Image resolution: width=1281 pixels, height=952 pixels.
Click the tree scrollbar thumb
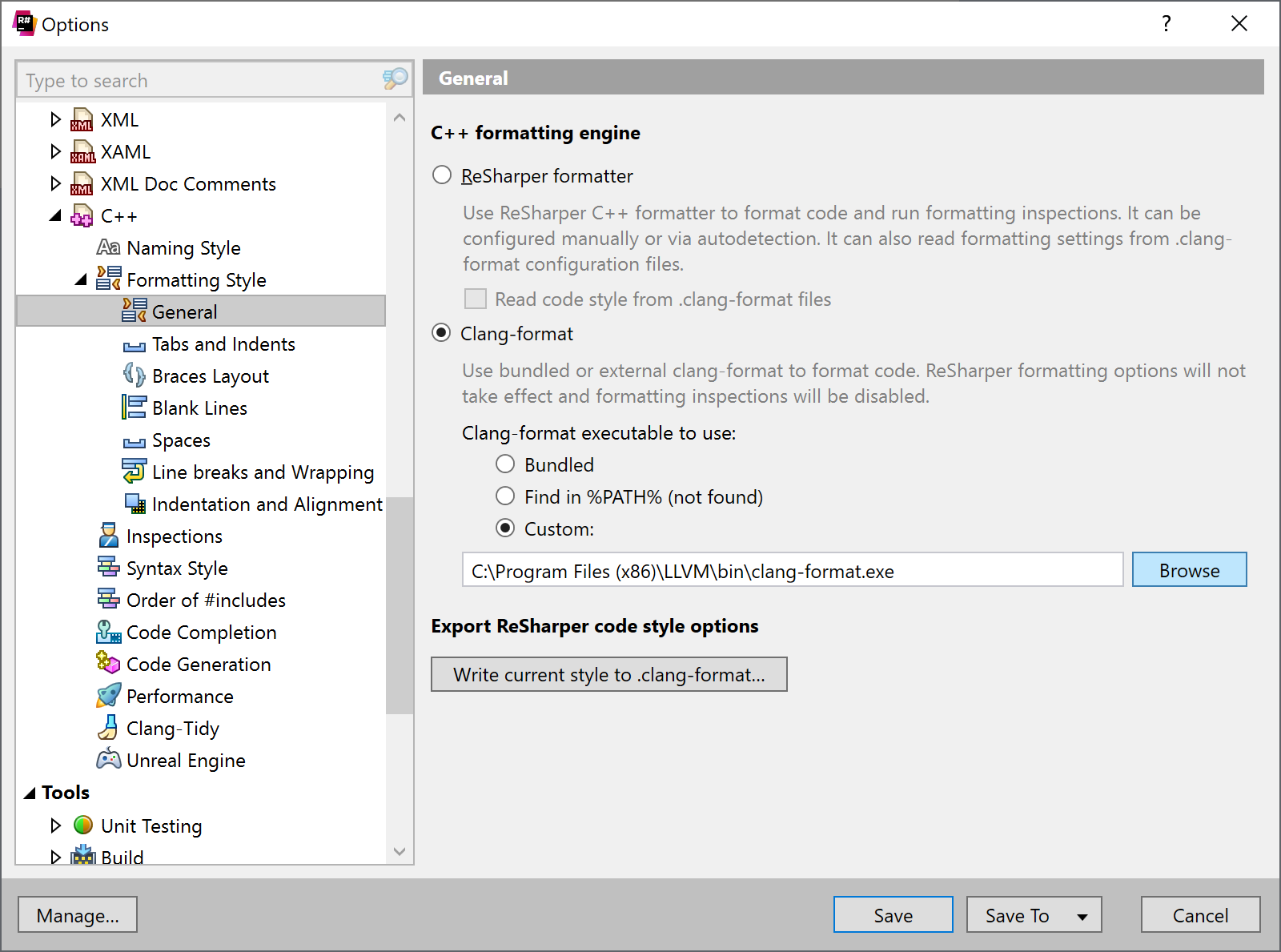pos(400,605)
